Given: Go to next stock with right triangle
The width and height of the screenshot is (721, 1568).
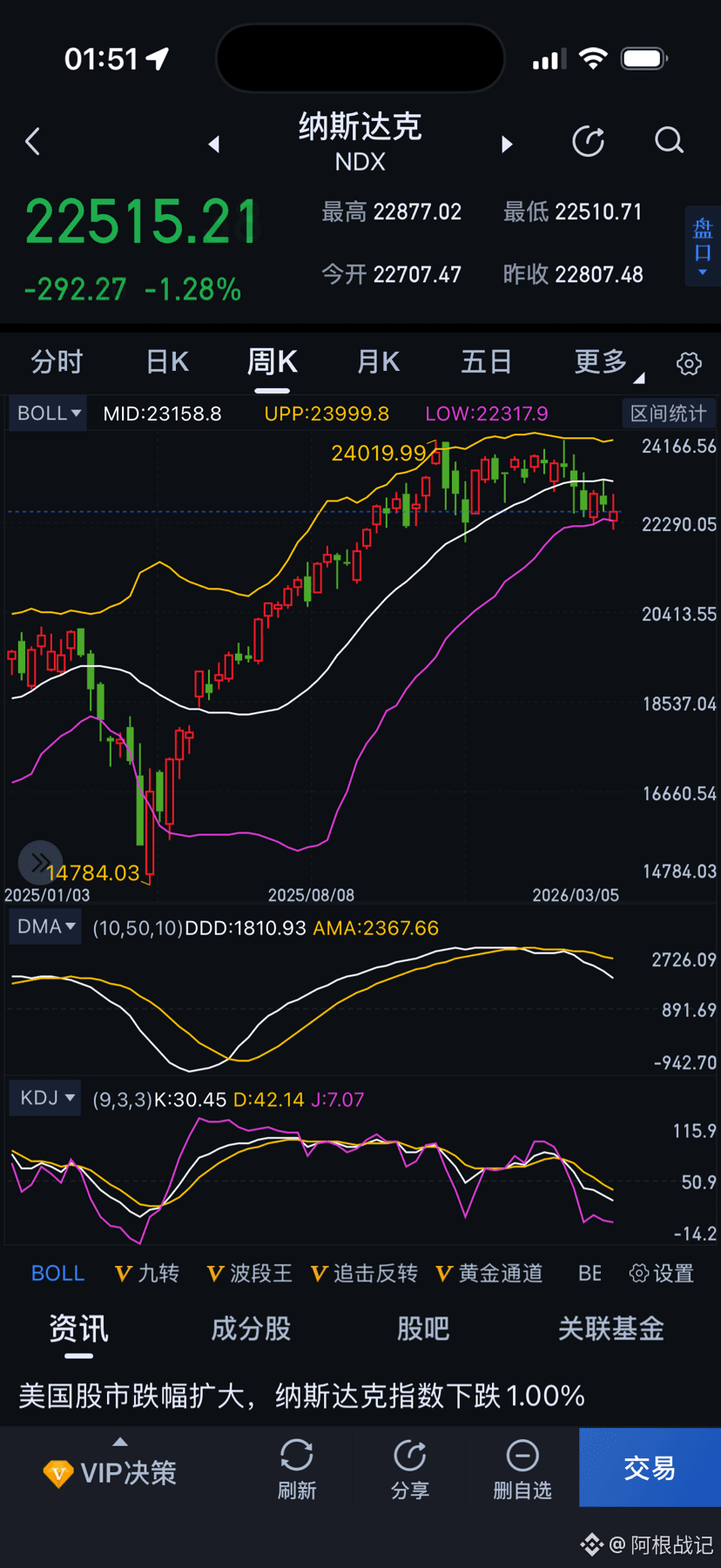Looking at the screenshot, I should click(507, 145).
